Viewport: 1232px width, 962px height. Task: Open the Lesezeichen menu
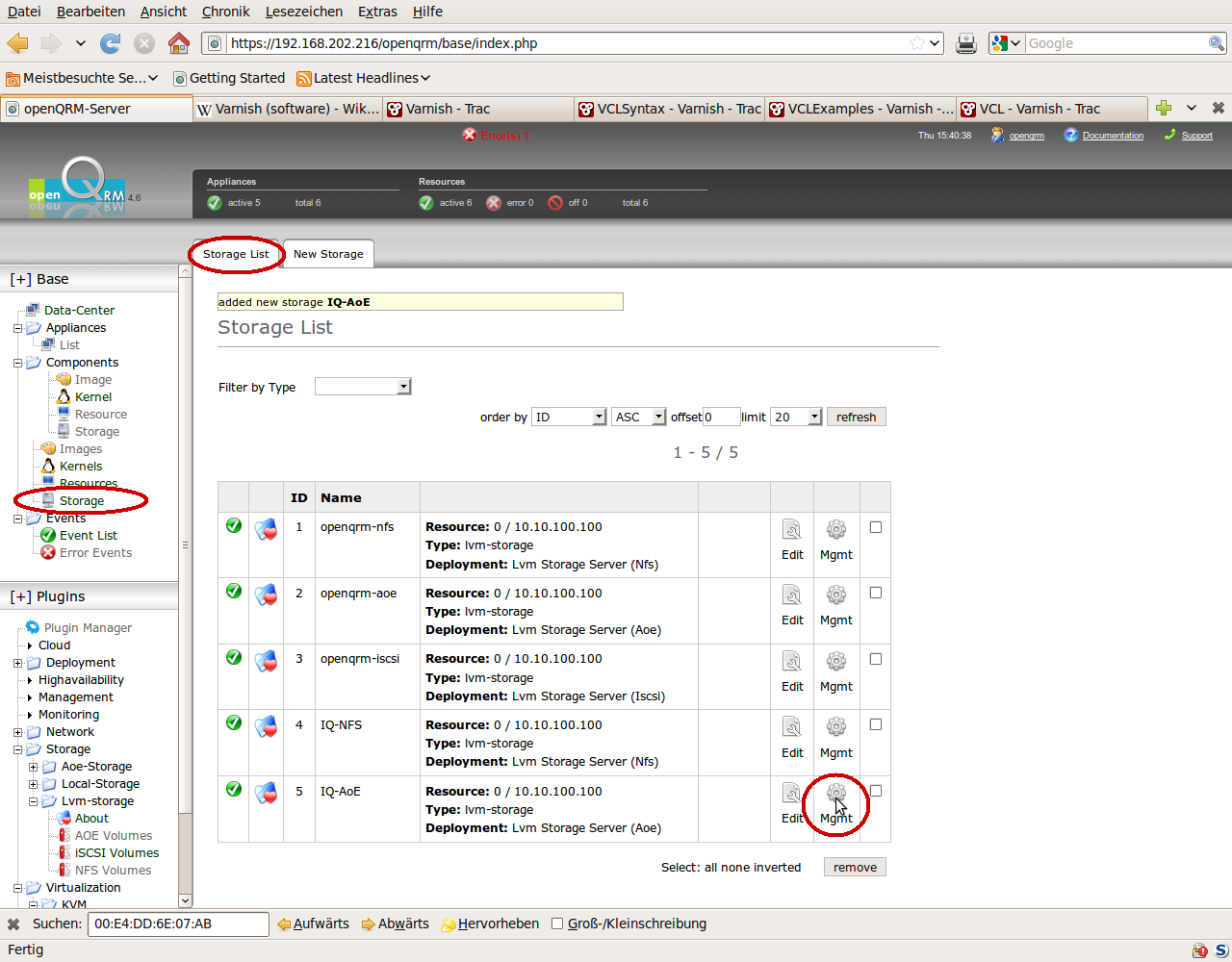point(304,12)
